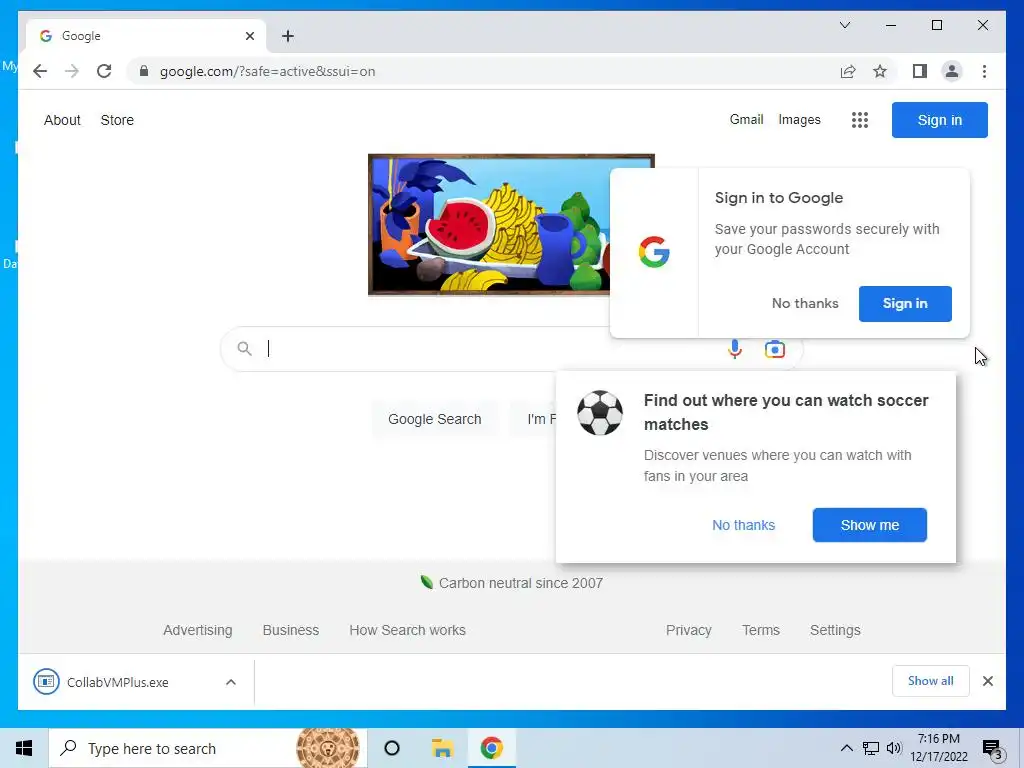
Task: Open the Chrome side panel
Action: [x=920, y=71]
